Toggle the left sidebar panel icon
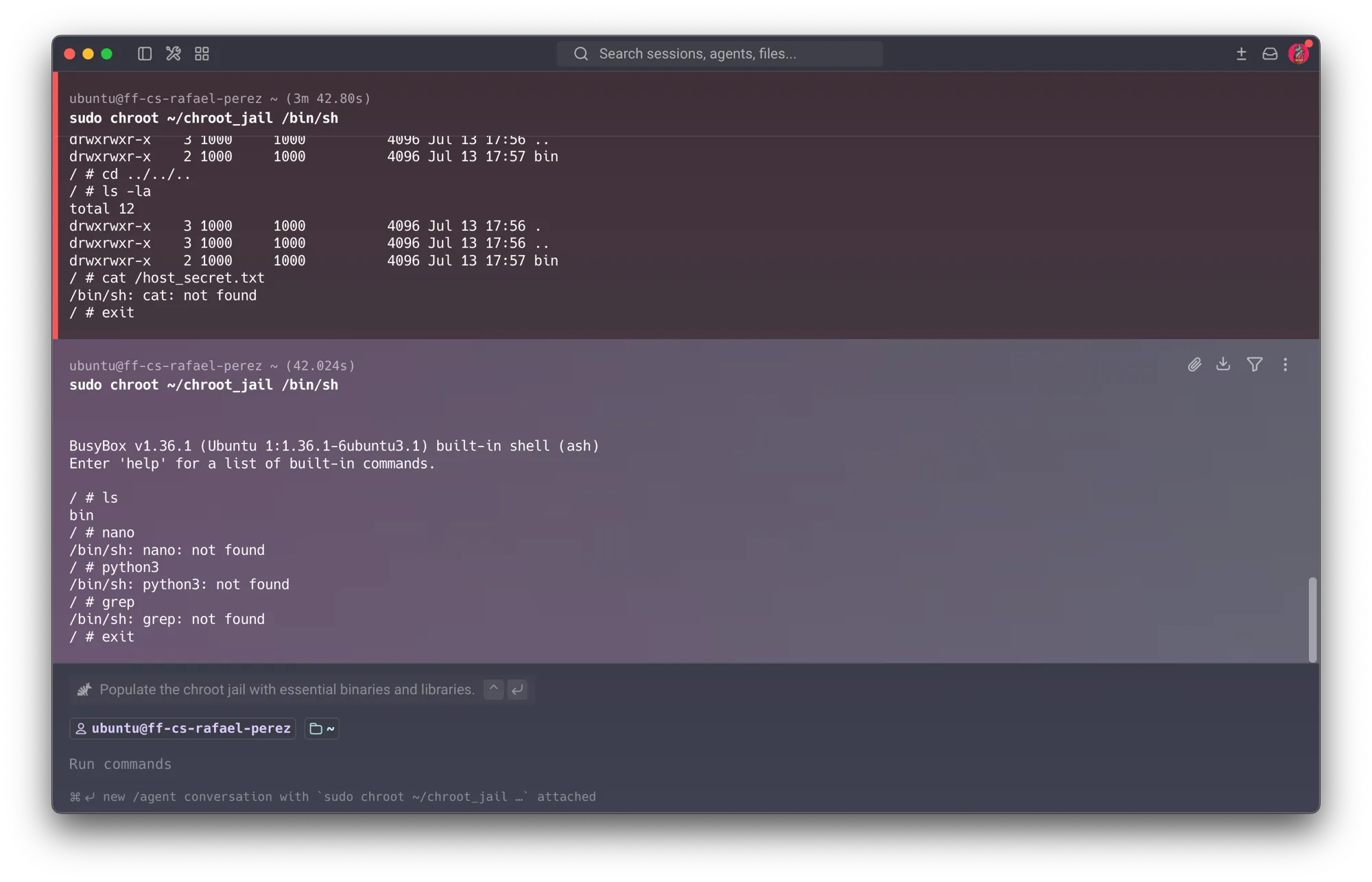The image size is (1372, 882). coord(144,53)
